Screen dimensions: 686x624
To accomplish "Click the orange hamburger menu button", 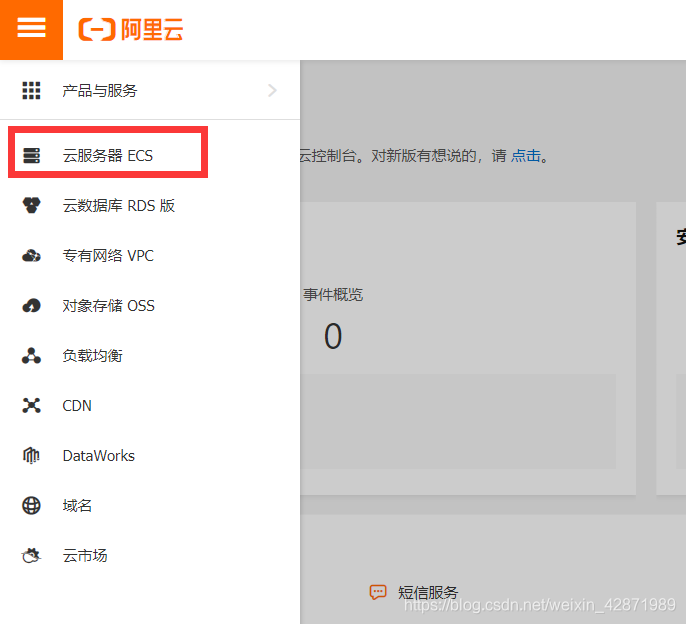I will click(x=31, y=29).
